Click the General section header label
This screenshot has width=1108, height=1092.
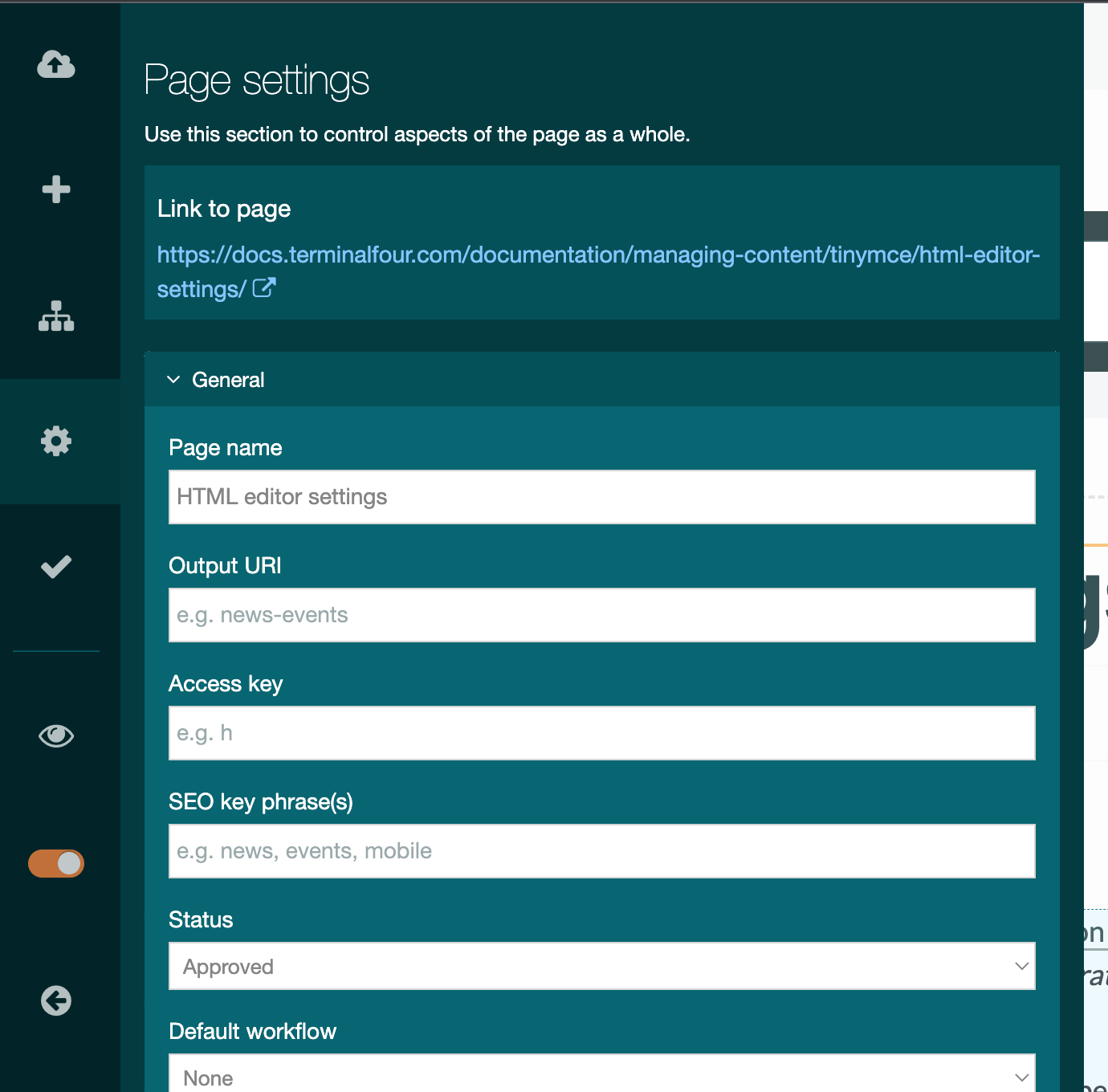pos(228,380)
